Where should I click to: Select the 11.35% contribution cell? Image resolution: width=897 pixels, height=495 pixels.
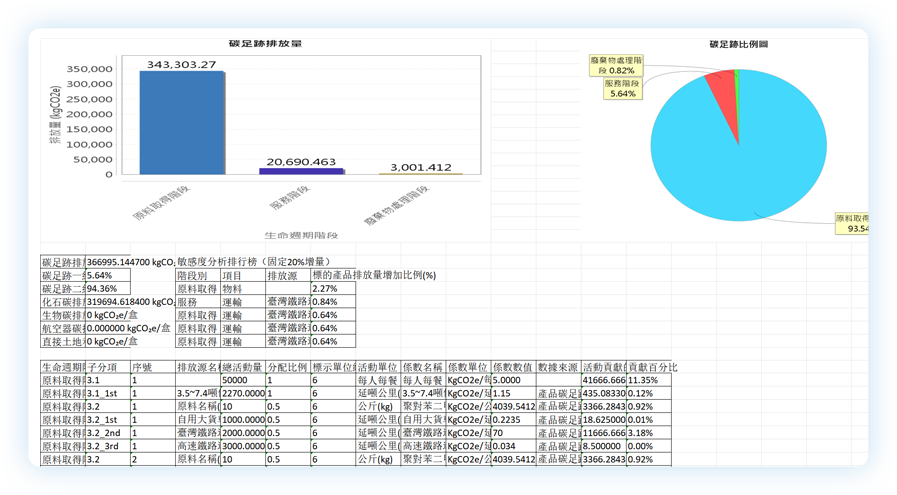coord(649,381)
